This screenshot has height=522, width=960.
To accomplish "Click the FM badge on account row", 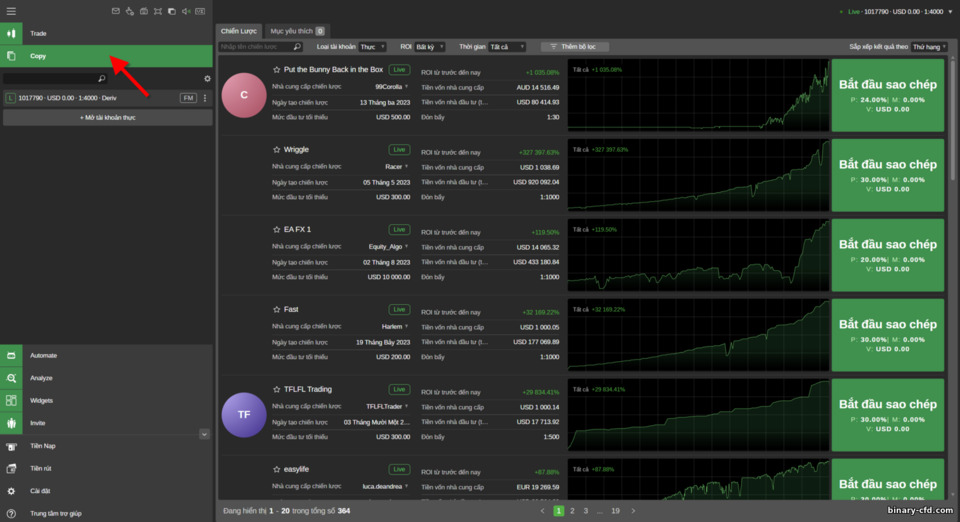I will tap(188, 98).
